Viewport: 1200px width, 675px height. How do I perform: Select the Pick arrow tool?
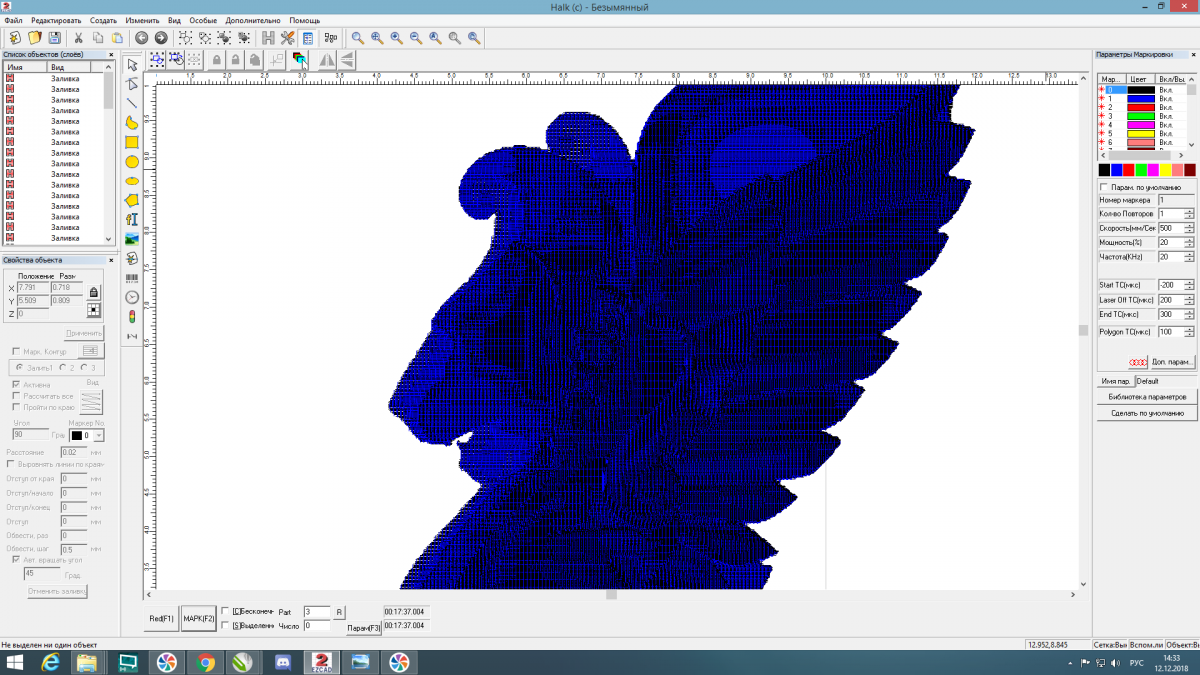[132, 65]
